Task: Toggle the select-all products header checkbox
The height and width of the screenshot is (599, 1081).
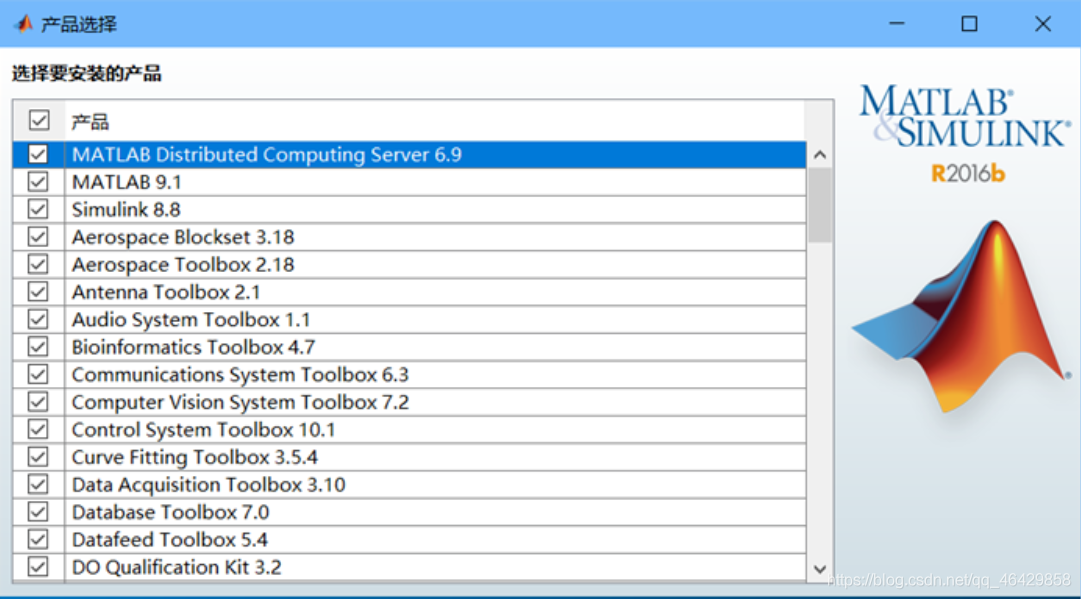Action: point(39,121)
